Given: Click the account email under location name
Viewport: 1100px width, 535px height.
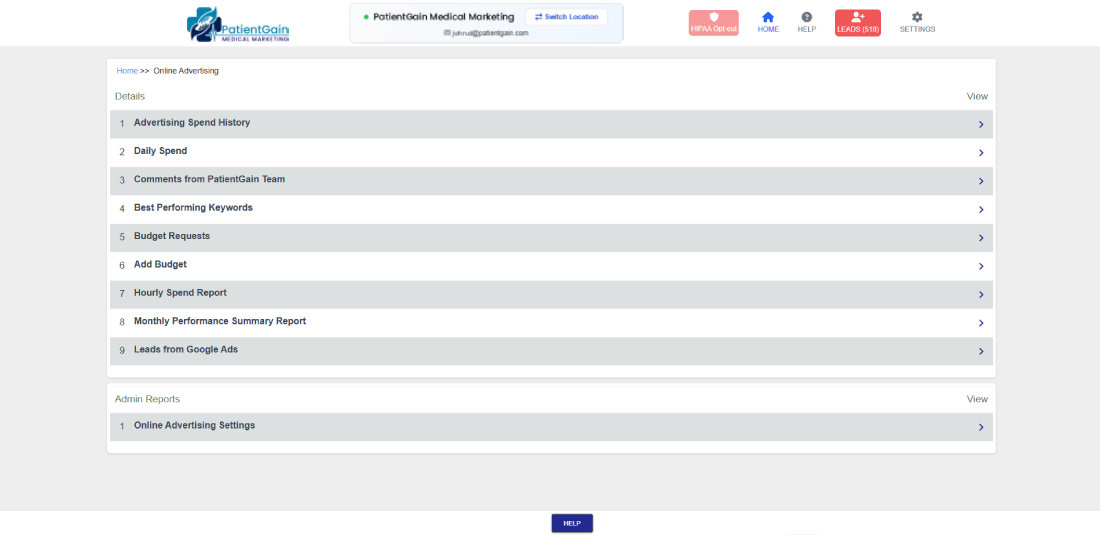Looking at the screenshot, I should [486, 33].
